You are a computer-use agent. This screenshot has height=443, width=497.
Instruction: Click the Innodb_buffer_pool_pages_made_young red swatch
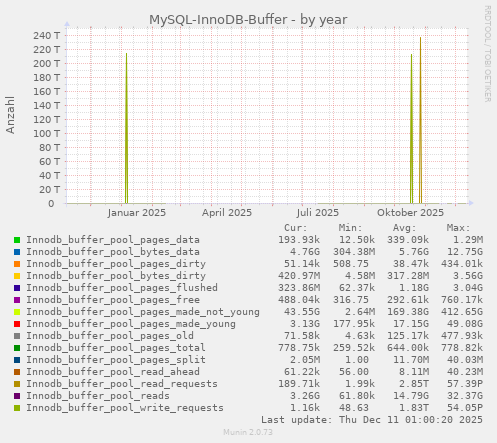click(17, 324)
